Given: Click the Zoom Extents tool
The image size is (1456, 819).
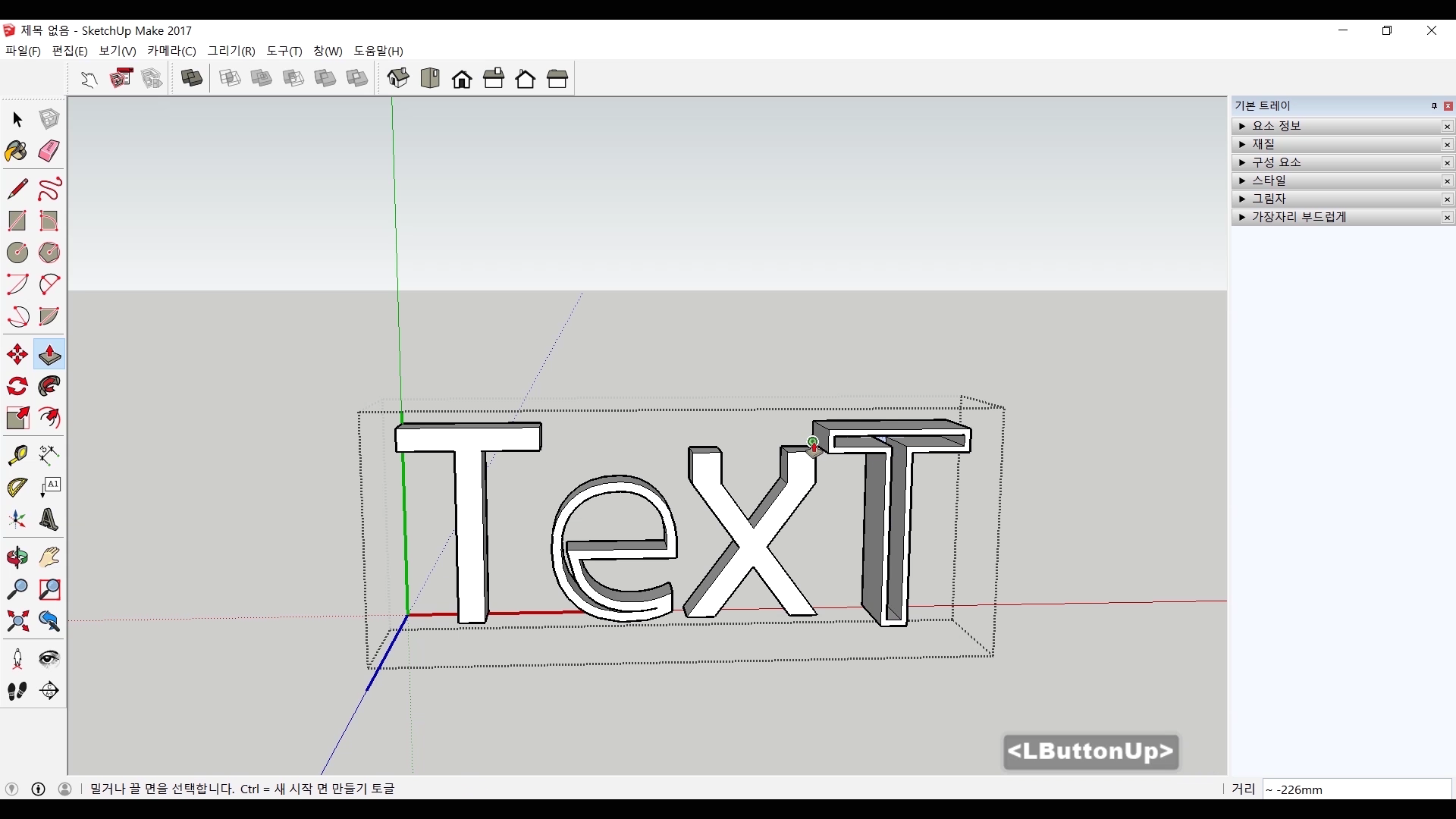Looking at the screenshot, I should click(17, 622).
